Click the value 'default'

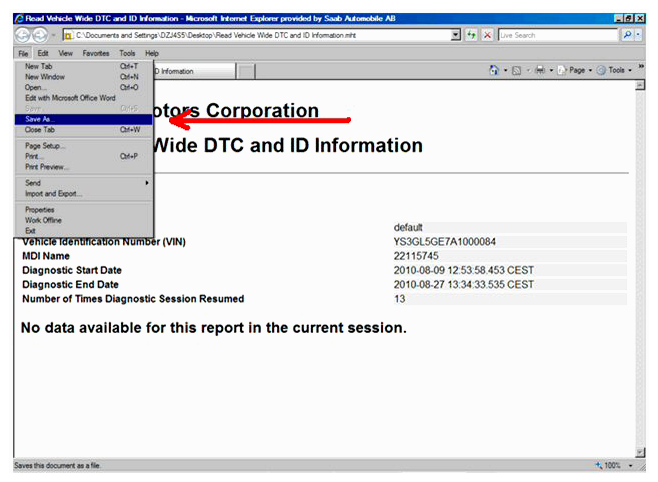click(408, 227)
